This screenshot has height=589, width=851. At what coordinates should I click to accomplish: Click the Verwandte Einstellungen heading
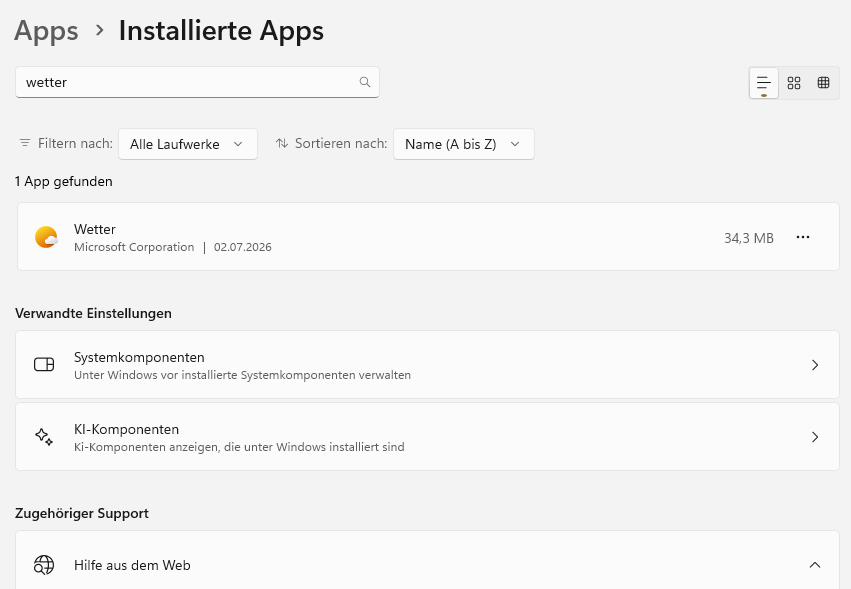pos(93,313)
